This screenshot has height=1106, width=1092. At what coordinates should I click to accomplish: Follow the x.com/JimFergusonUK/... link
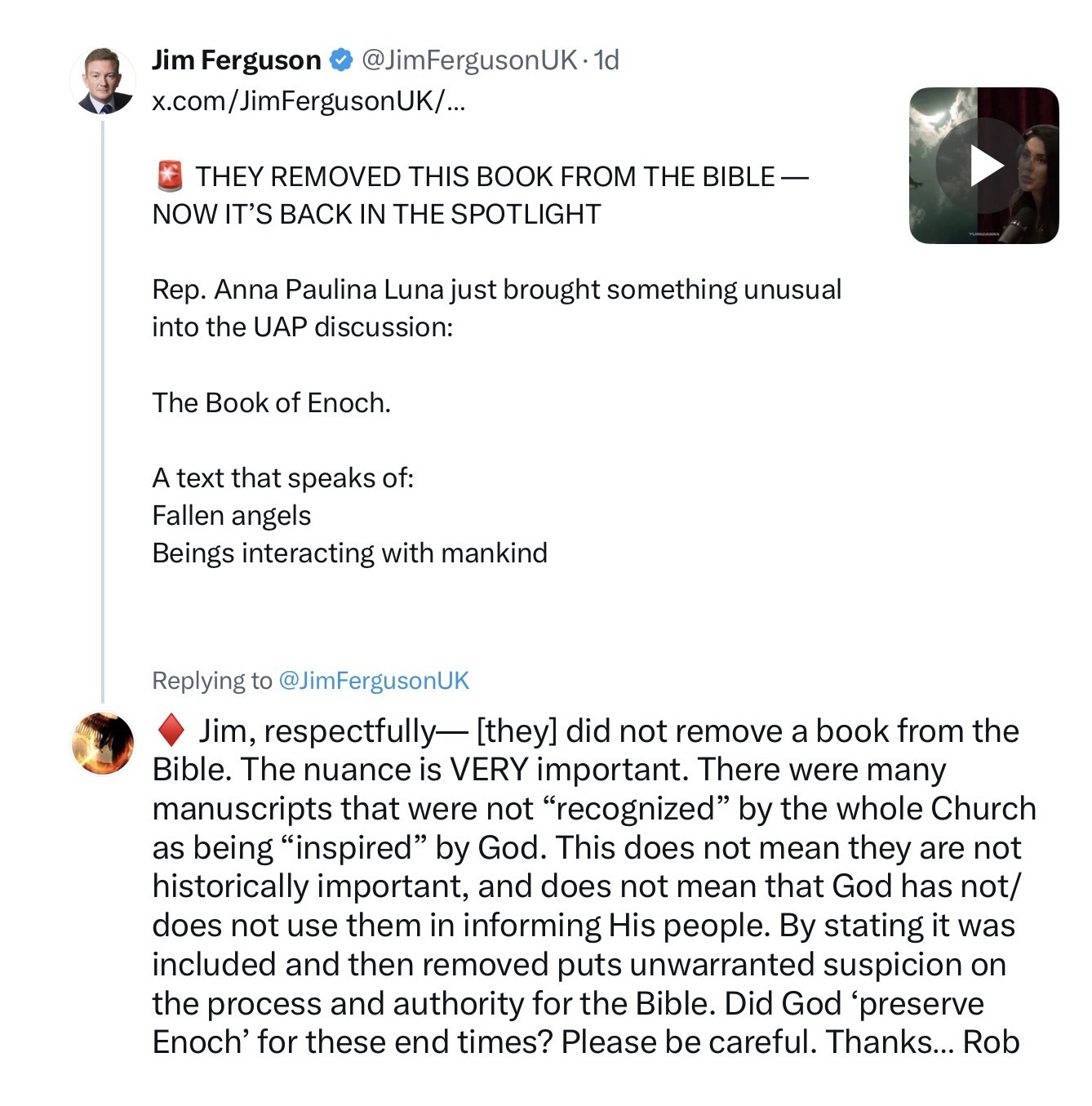tap(309, 100)
